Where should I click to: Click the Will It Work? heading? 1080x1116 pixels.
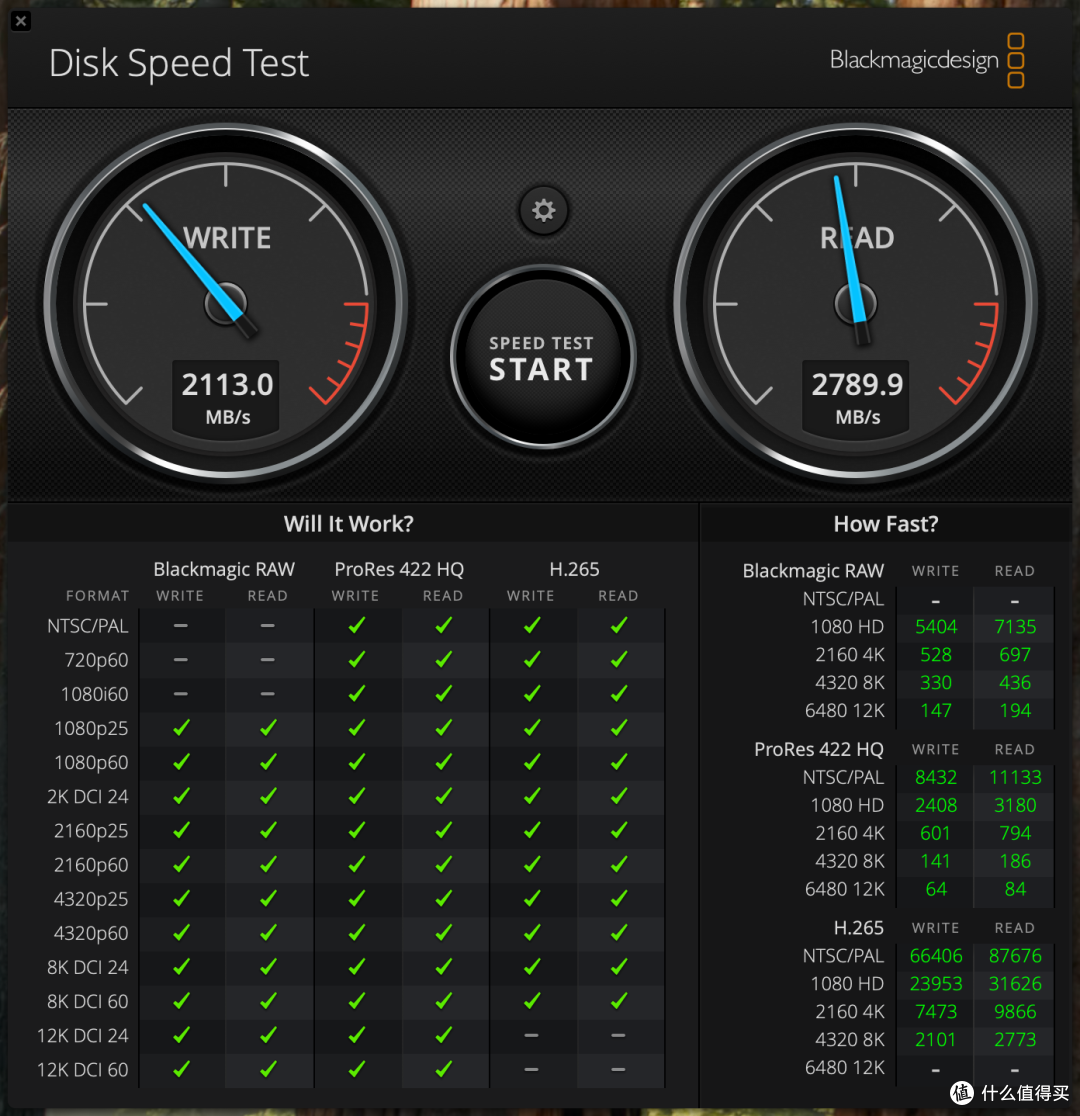click(x=349, y=525)
